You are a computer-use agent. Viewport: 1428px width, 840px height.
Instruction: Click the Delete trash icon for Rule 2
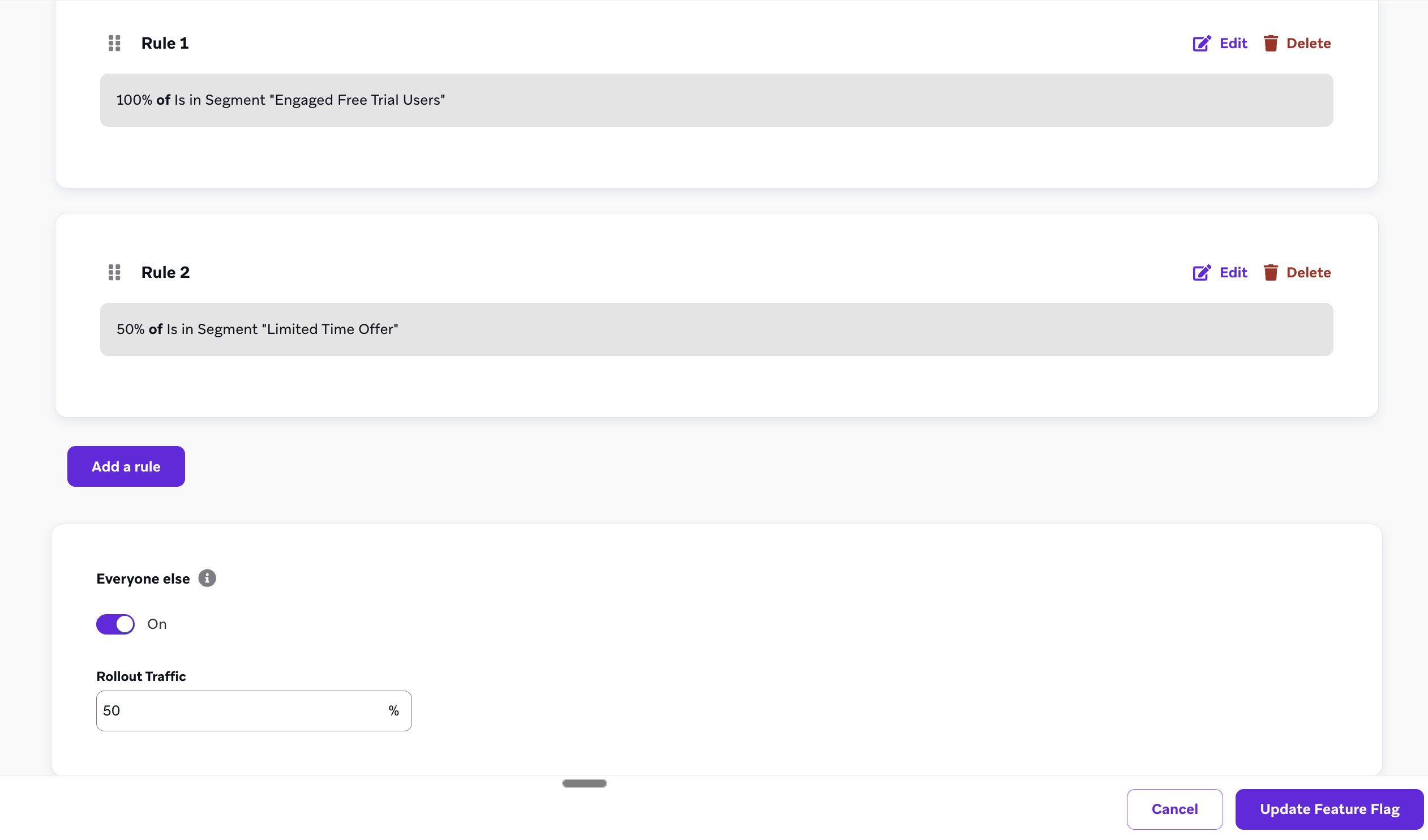(1271, 273)
